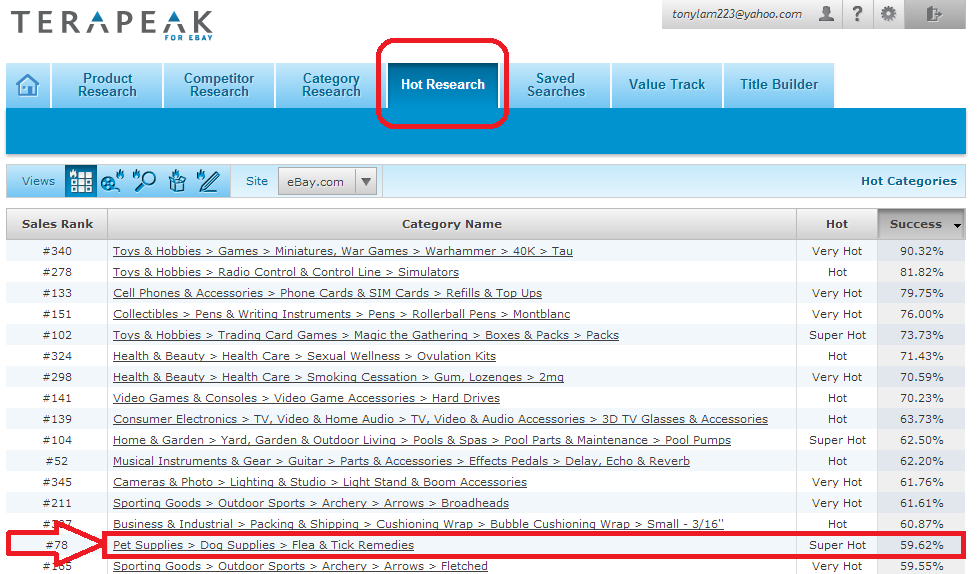This screenshot has height=574, width=978.
Task: Open the Refills & Top Ups category link
Action: tap(327, 293)
